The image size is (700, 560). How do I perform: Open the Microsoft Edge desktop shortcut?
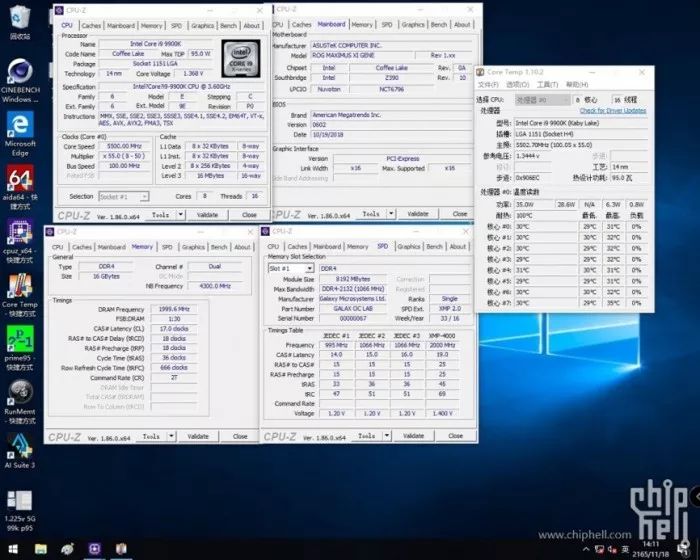pos(20,133)
